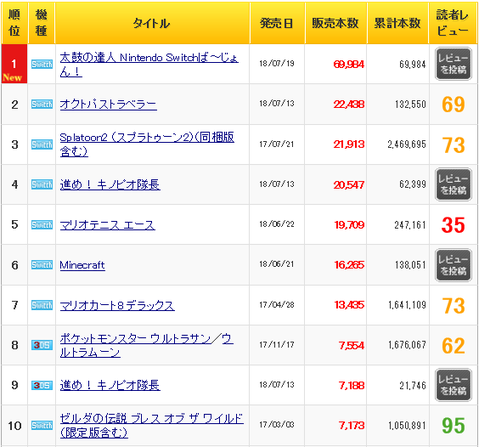Screen dimensions: 479x447
Task: Click レビューを投稿 button in rank 4 row
Action: 453,184
